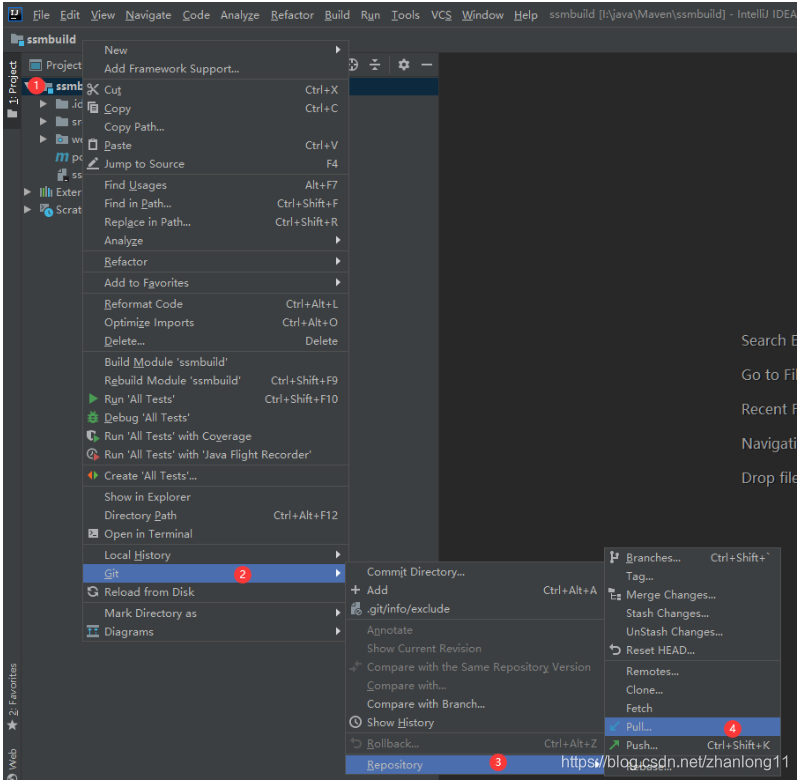Expand External Libraries node
The width and height of the screenshot is (798, 781).
(27, 192)
